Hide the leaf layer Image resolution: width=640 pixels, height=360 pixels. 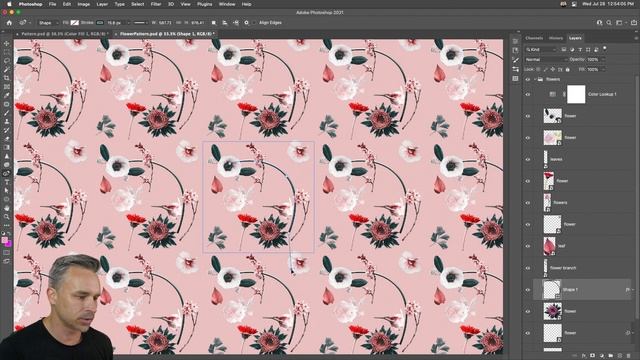[528, 246]
